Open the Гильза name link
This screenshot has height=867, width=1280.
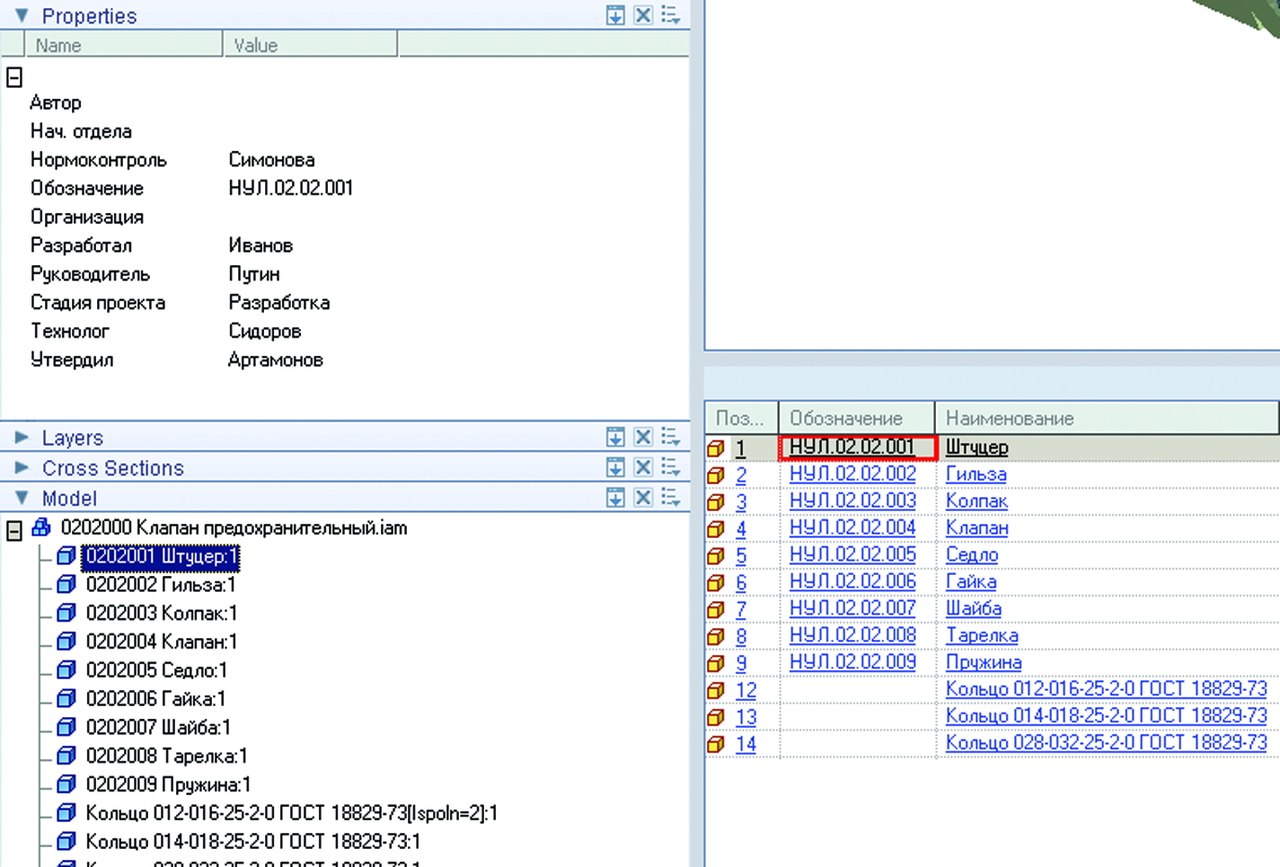[x=976, y=474]
